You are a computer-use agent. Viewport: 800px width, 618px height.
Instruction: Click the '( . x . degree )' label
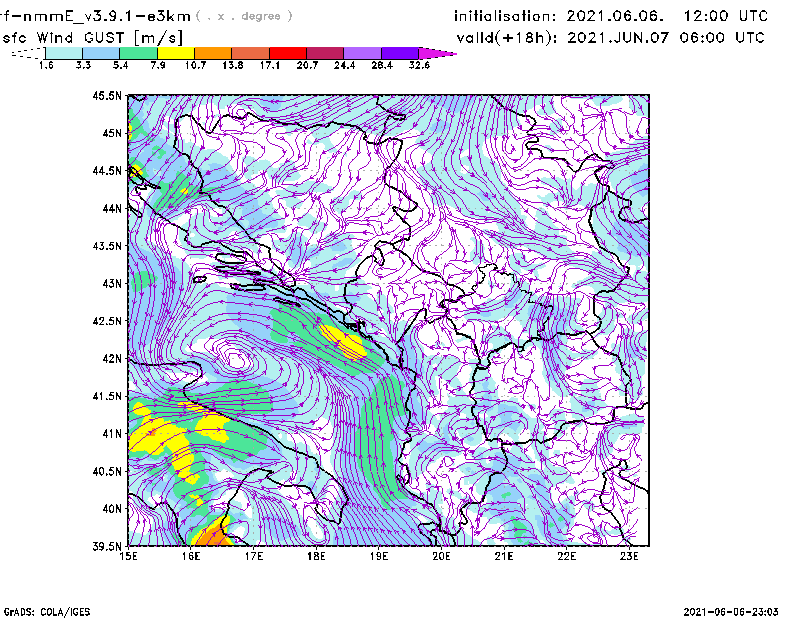pos(244,16)
